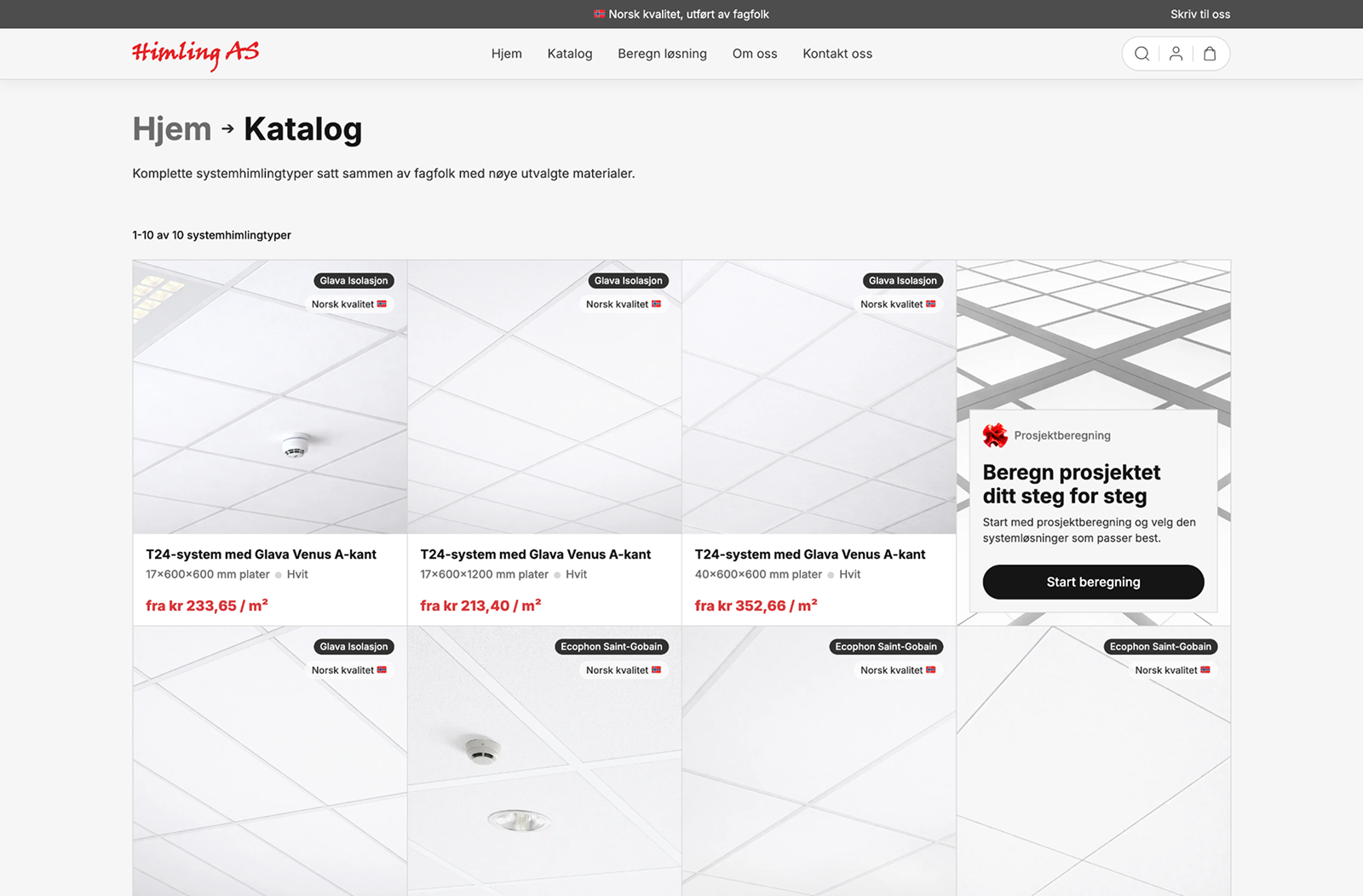Click the Katalog page heading
Image resolution: width=1363 pixels, height=896 pixels.
pyautogui.click(x=302, y=129)
